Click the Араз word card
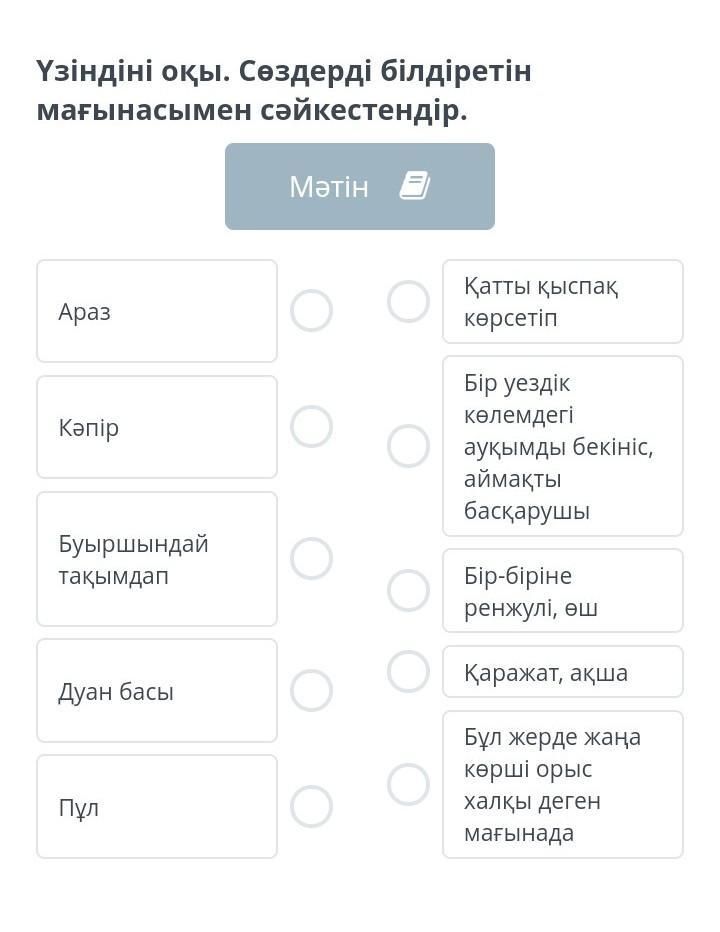Viewport: 720px width, 932px height. click(157, 311)
